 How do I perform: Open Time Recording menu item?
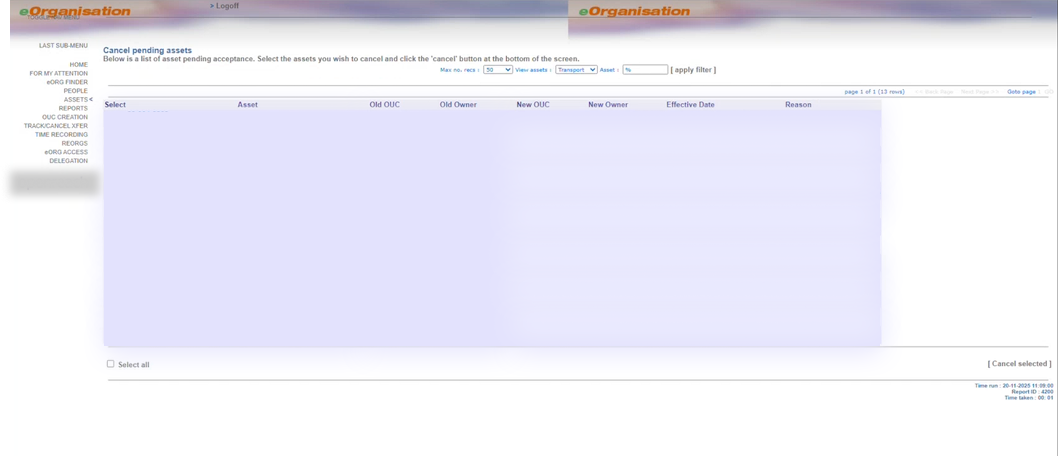(x=61, y=135)
